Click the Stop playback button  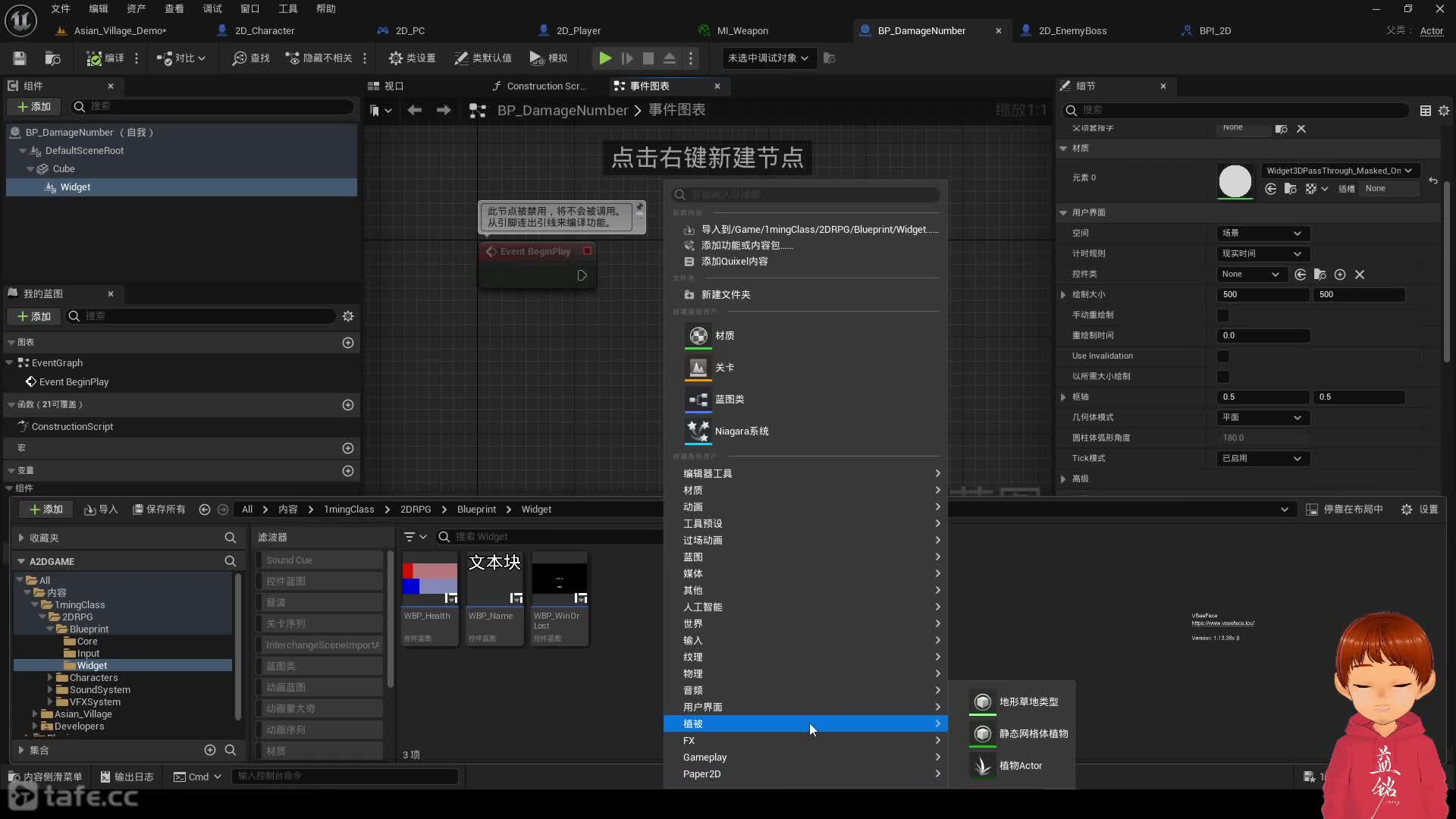[x=648, y=58]
